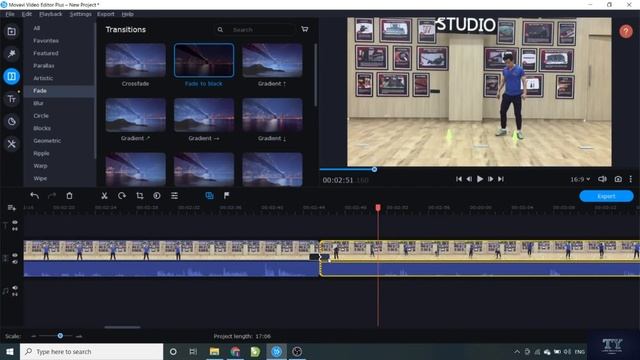Open the Import media tab icon
Screen dimensions: 640x360
[11, 31]
